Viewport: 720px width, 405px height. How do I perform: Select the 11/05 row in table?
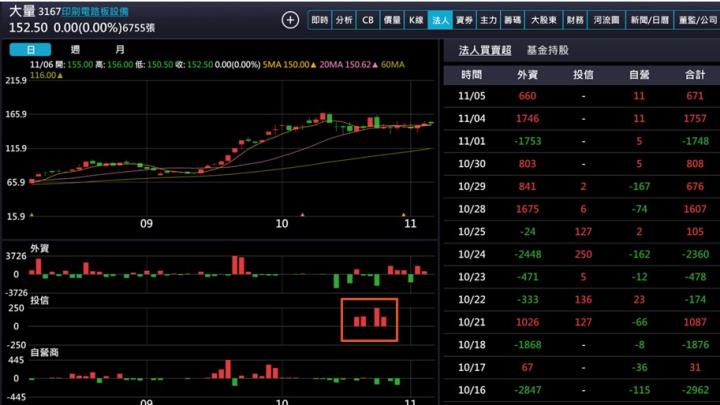(x=580, y=96)
